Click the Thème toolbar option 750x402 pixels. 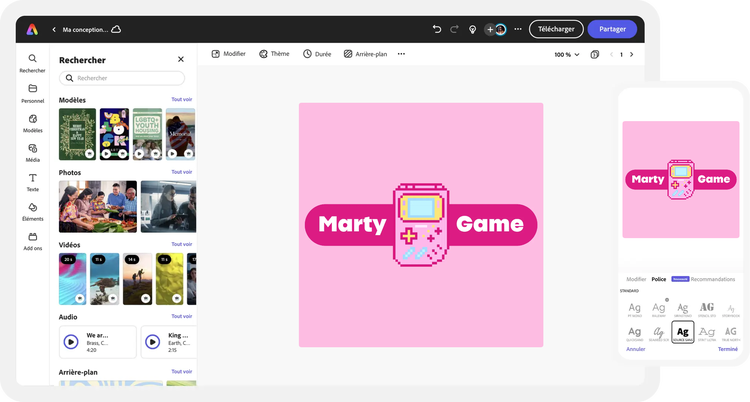pyautogui.click(x=274, y=54)
